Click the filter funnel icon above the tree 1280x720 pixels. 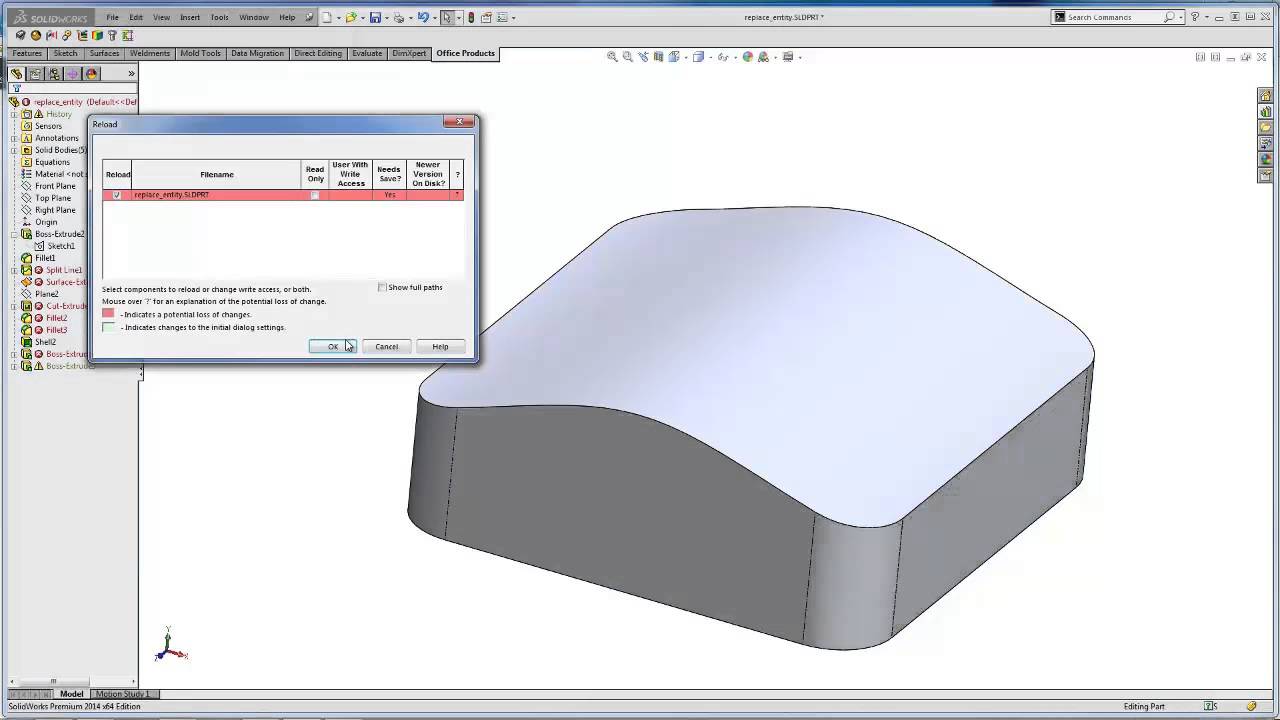[x=16, y=88]
